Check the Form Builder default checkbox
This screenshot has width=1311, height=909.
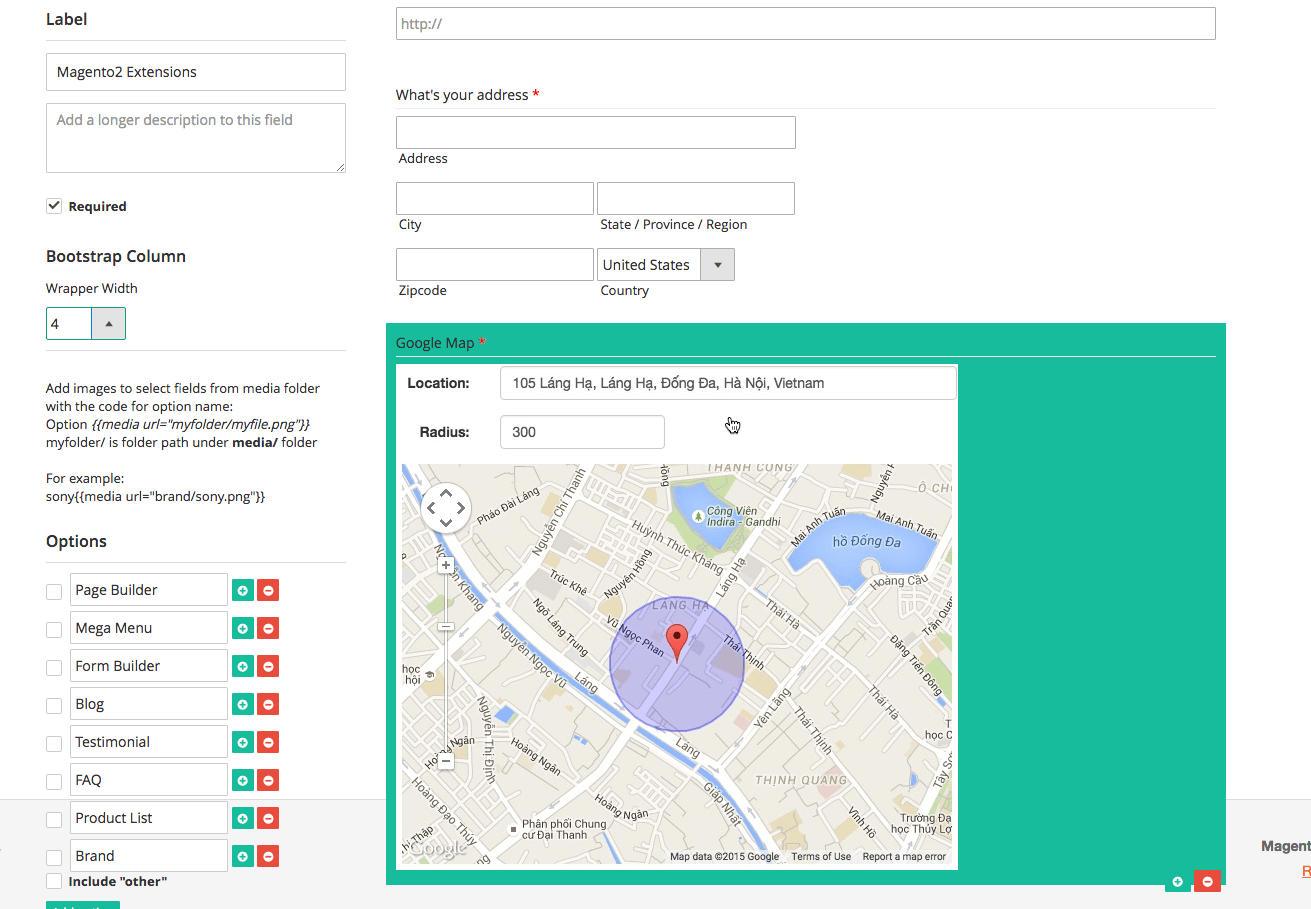click(54, 667)
